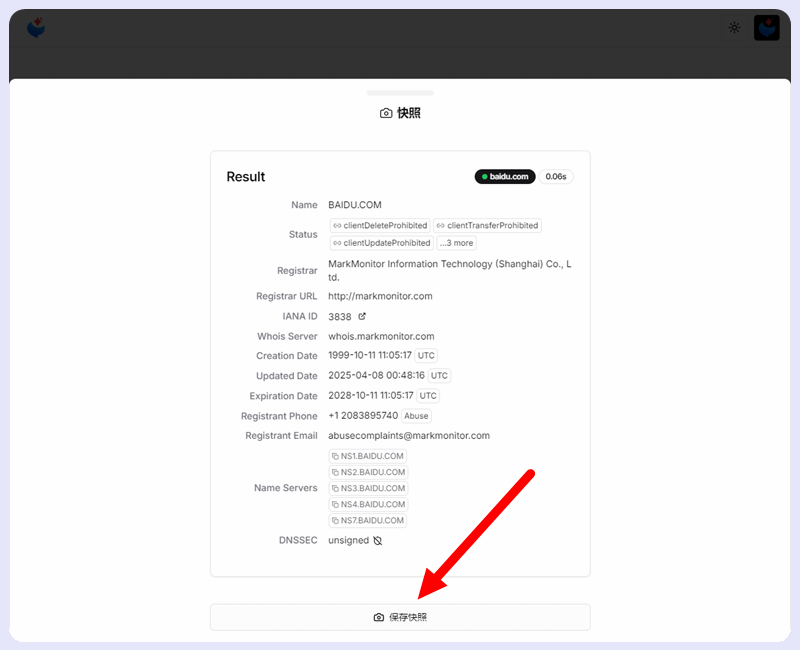This screenshot has width=800, height=650.
Task: Copy the NS1.BAIDU.COM name server
Action: click(x=367, y=456)
